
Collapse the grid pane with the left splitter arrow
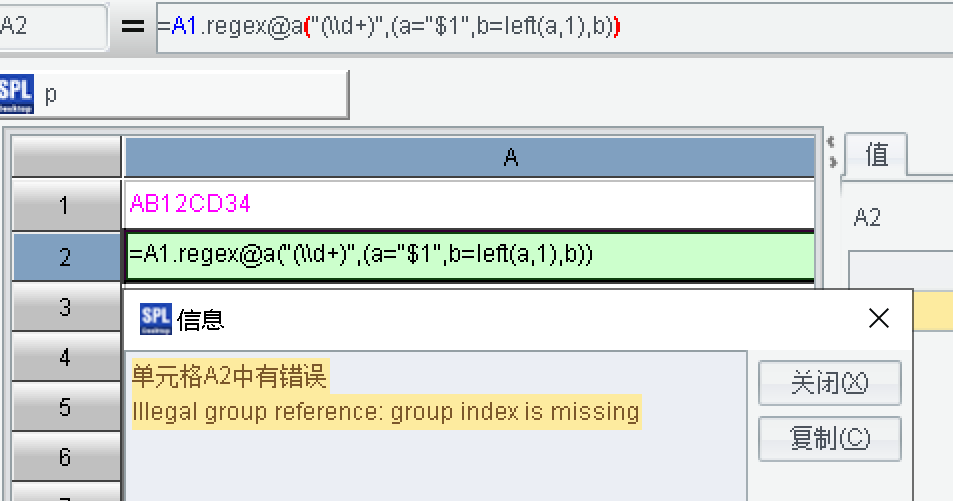[x=830, y=142]
